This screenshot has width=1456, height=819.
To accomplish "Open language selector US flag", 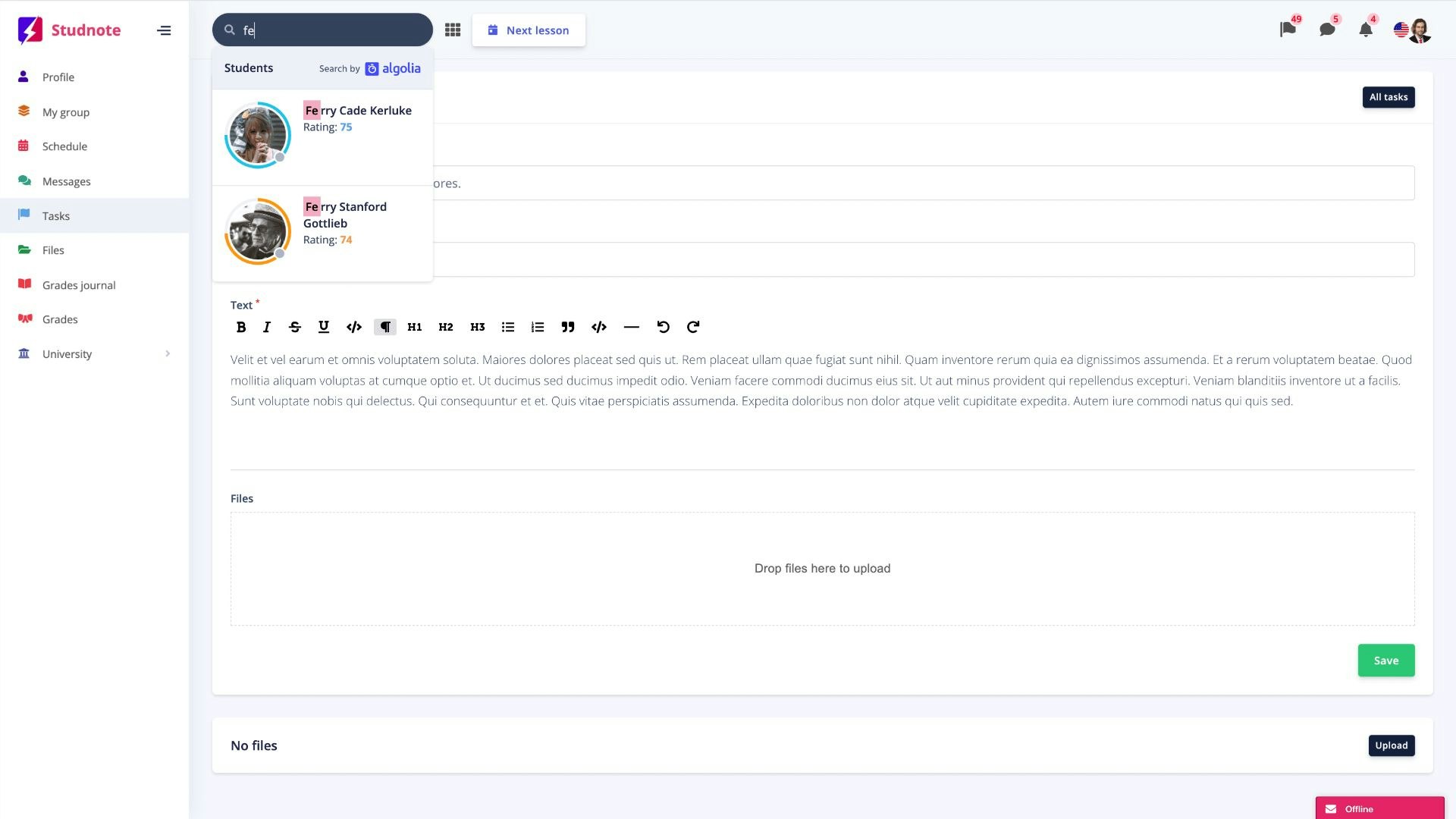I will 1401,30.
